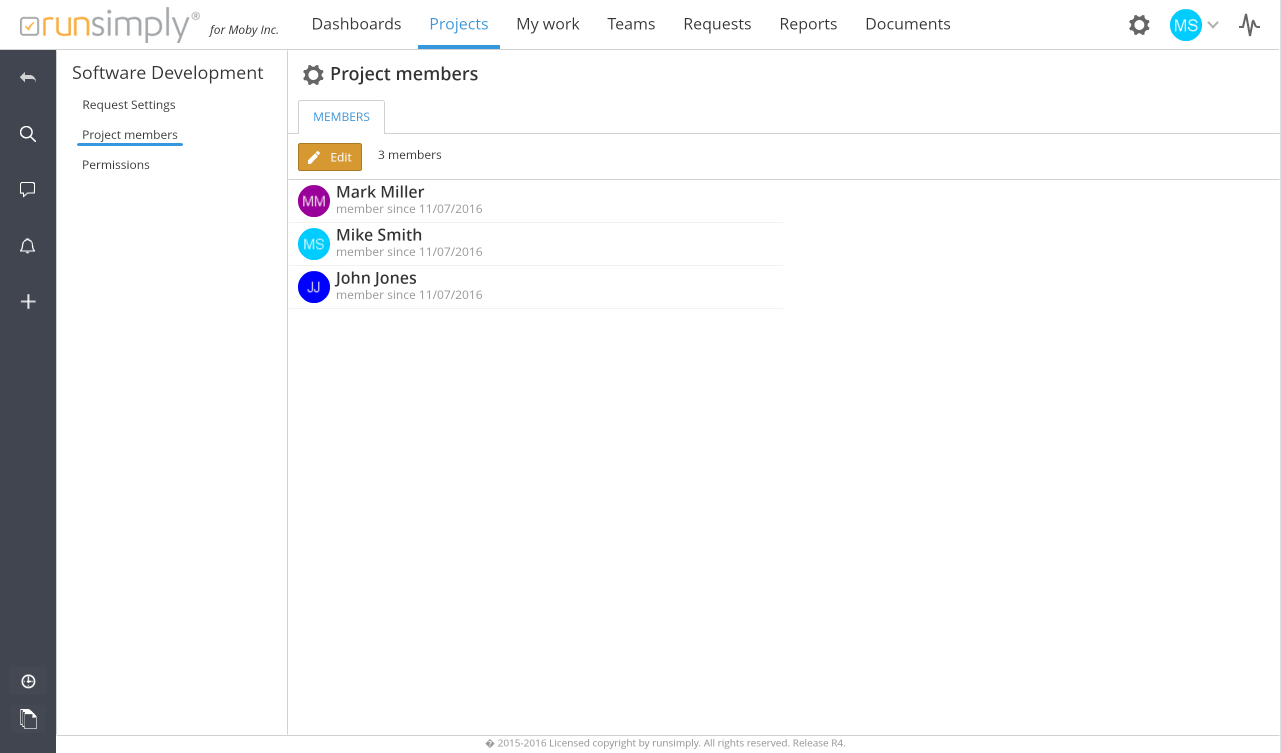Click the plus add icon in sidebar

coord(28,301)
